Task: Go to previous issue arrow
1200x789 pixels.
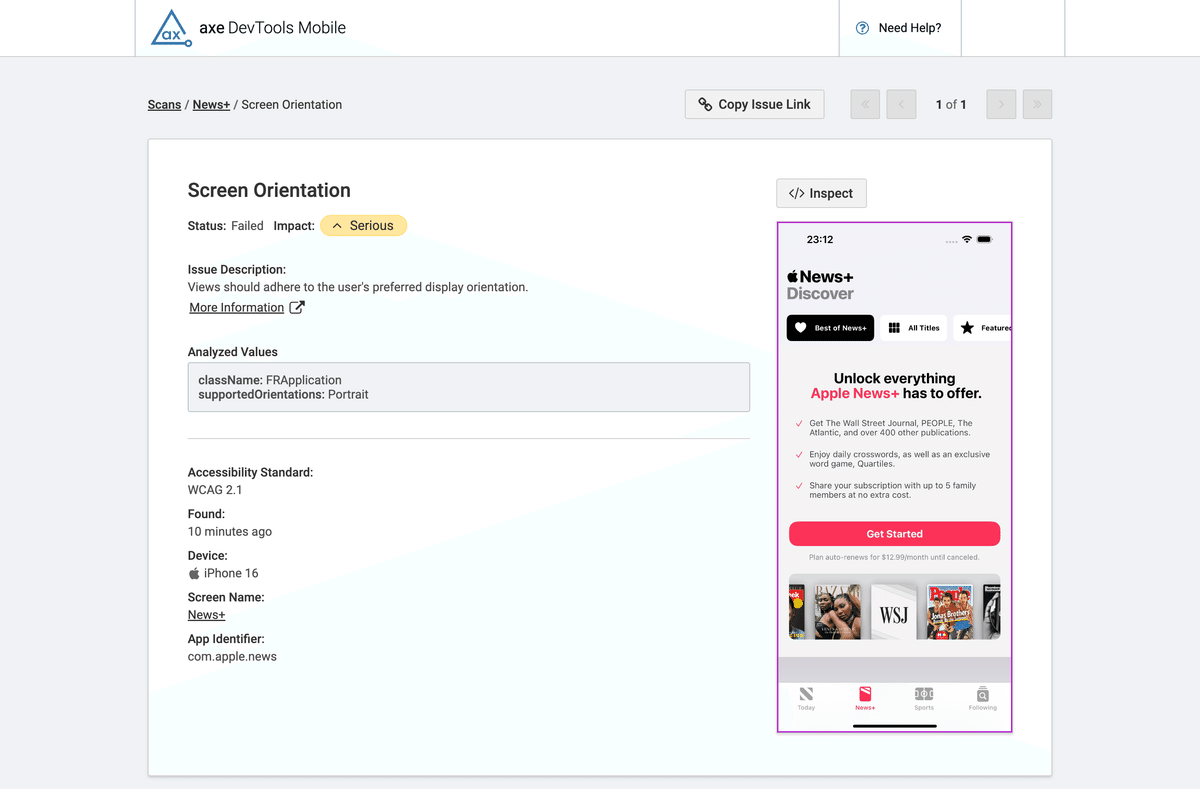Action: (x=901, y=104)
